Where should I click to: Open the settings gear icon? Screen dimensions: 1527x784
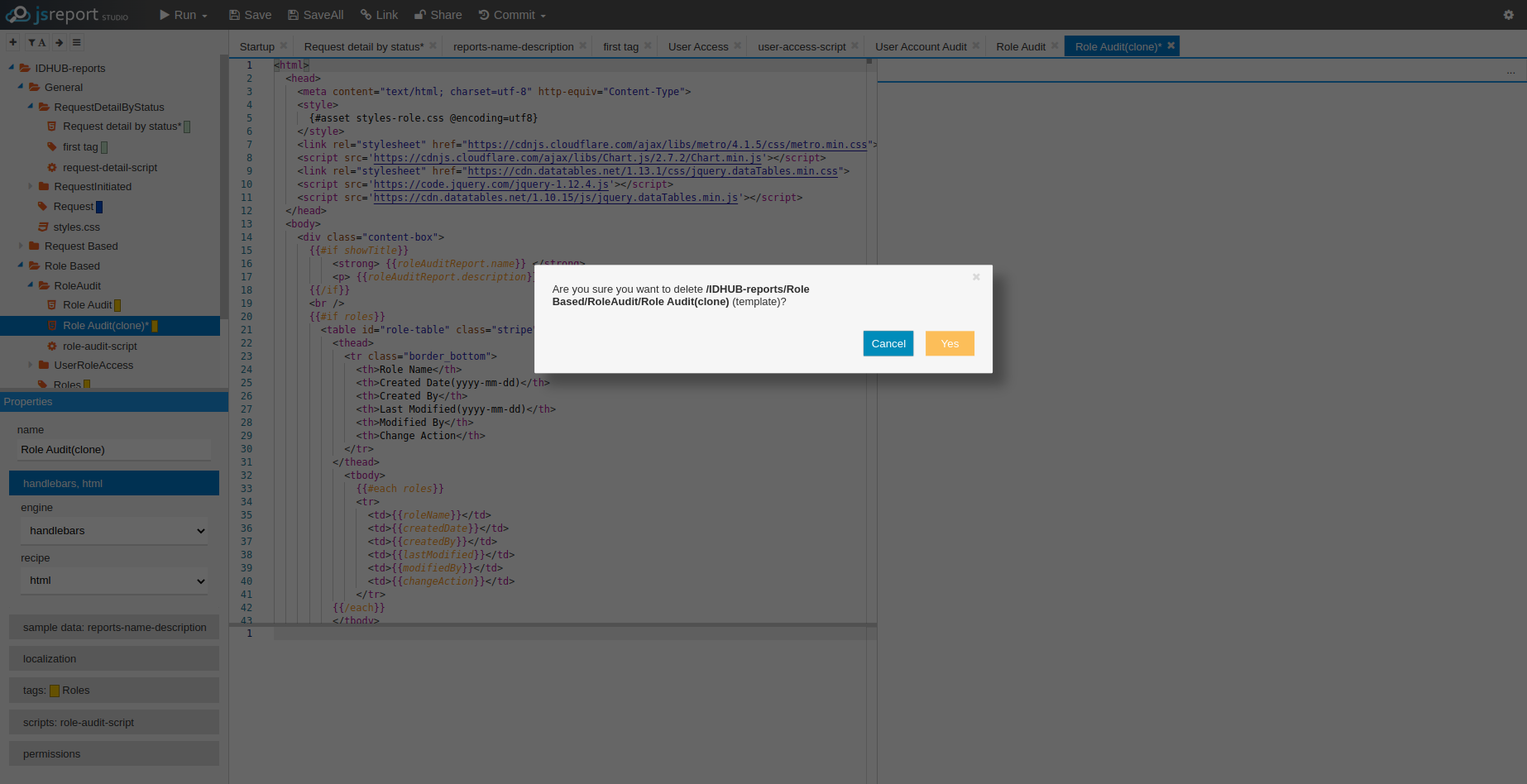[1508, 15]
